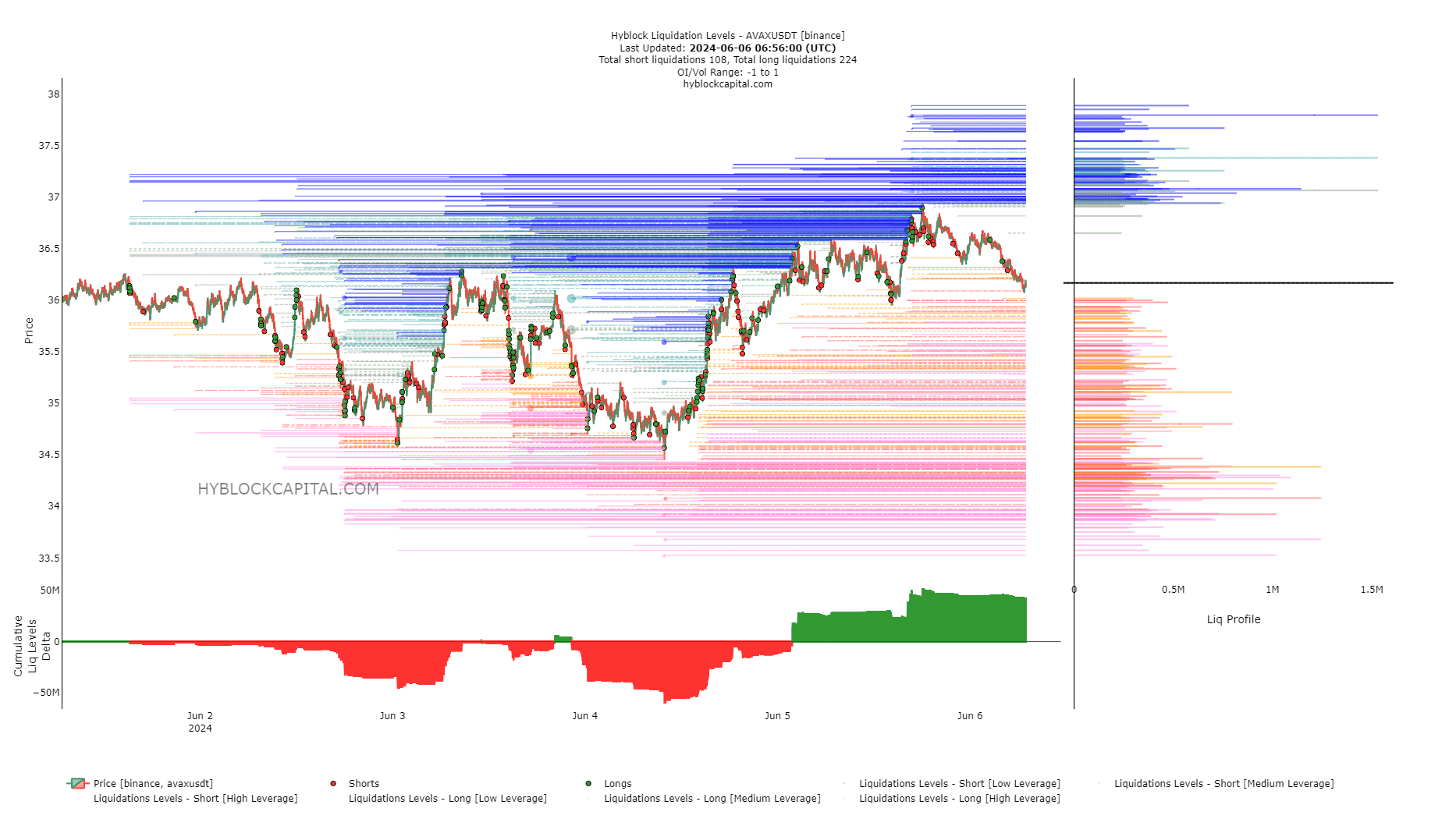Click the Cumulative Liq Levels Delta axis title
The width and height of the screenshot is (1456, 819).
tap(32, 646)
